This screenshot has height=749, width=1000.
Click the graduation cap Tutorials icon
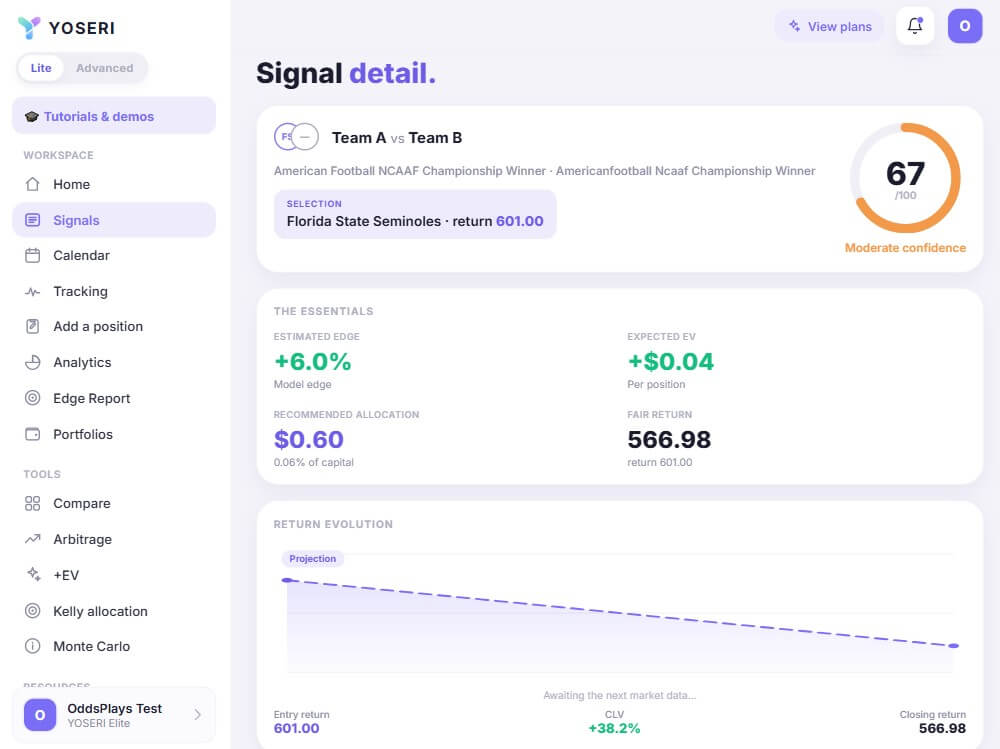click(31, 117)
